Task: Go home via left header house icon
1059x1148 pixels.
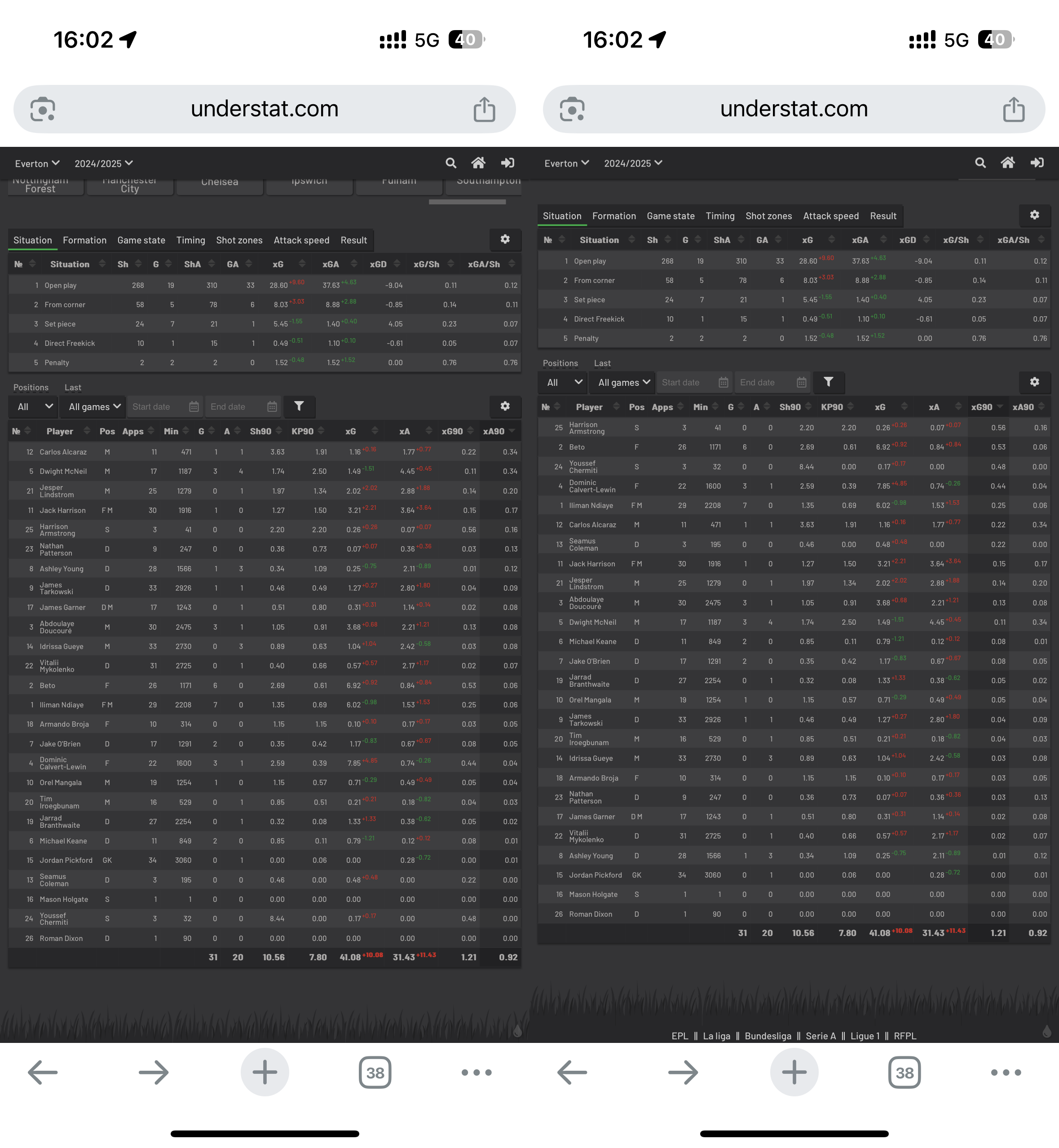Action: tap(478, 163)
